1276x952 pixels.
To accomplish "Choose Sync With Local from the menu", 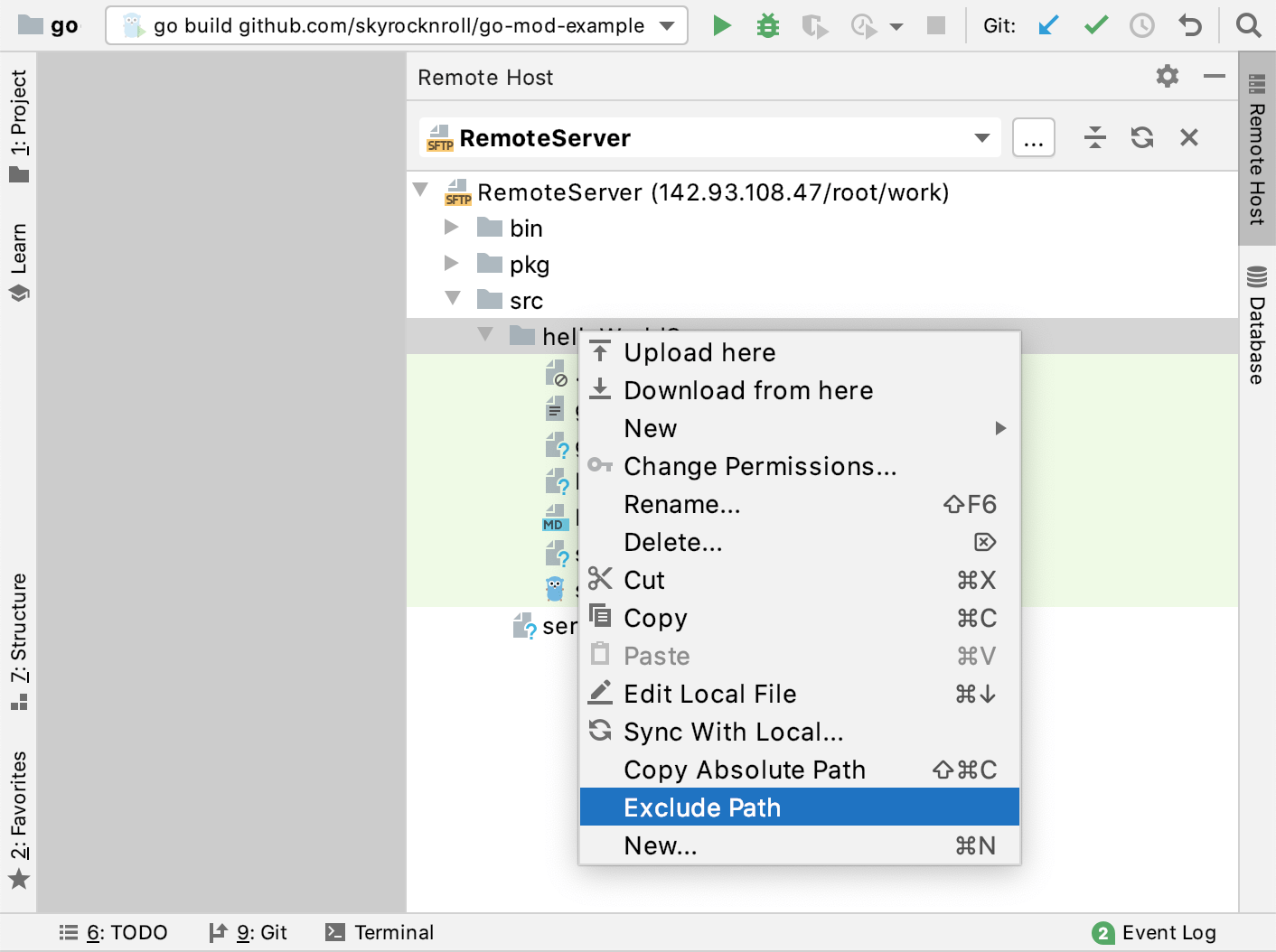I will tap(734, 732).
